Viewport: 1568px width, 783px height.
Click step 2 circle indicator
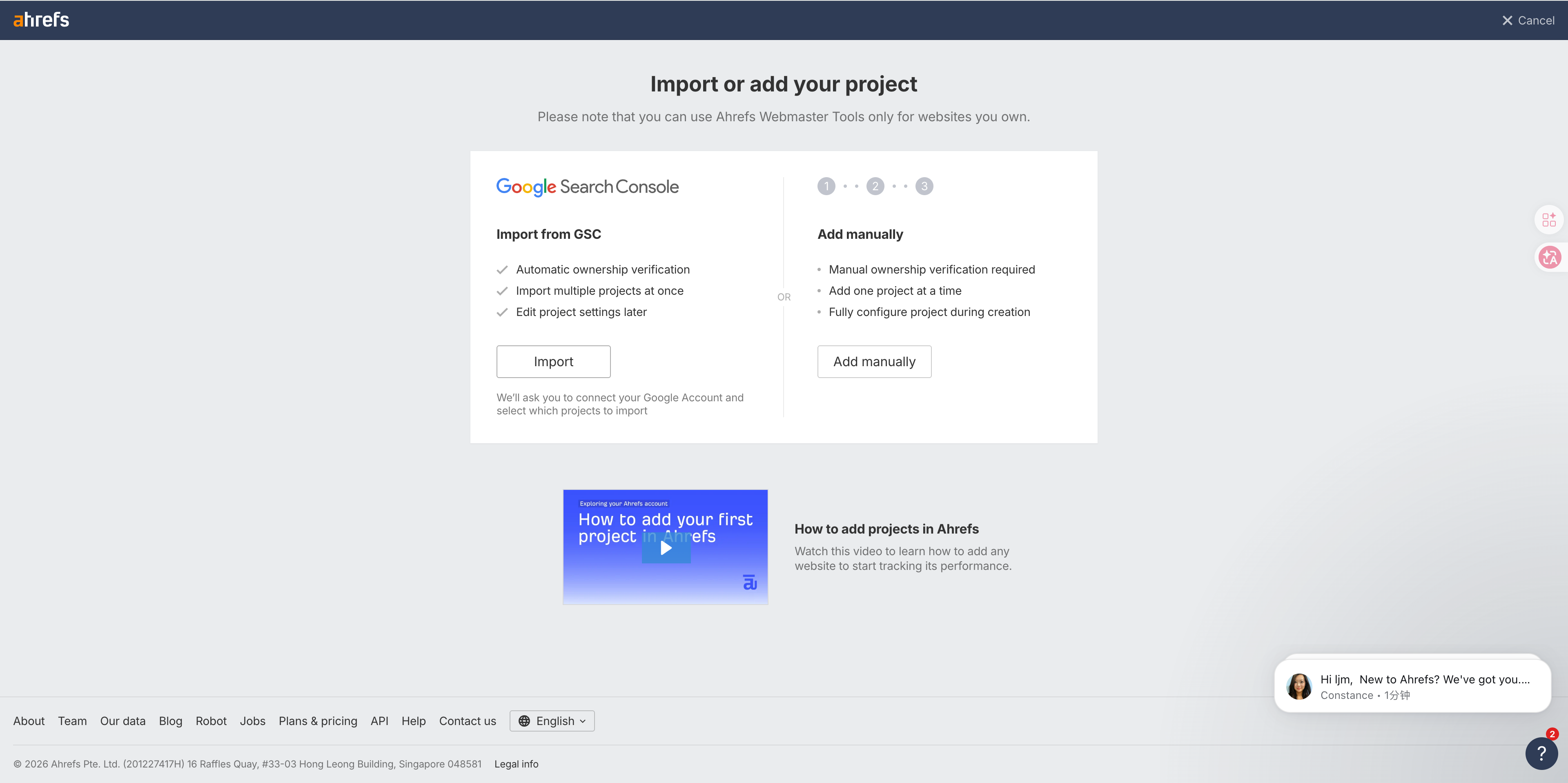875,186
